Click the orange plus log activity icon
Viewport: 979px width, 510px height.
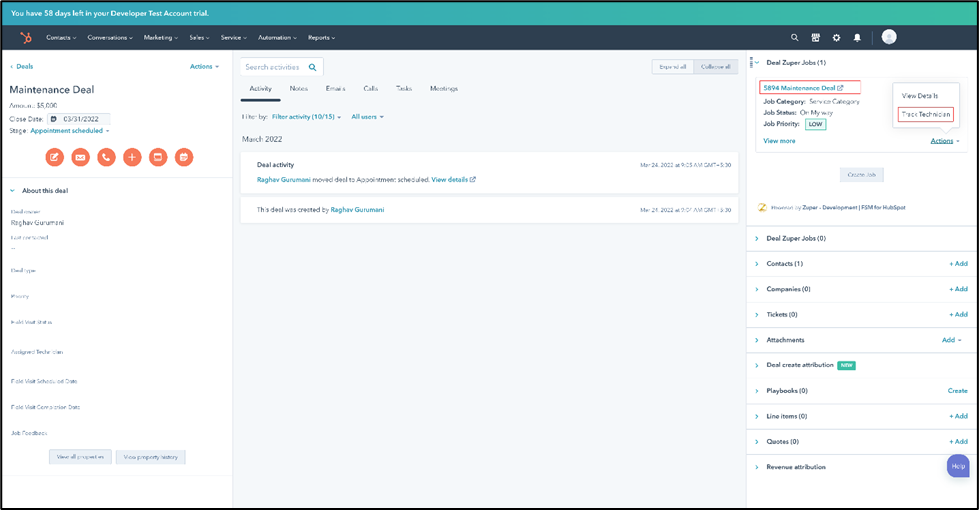pyautogui.click(x=132, y=157)
